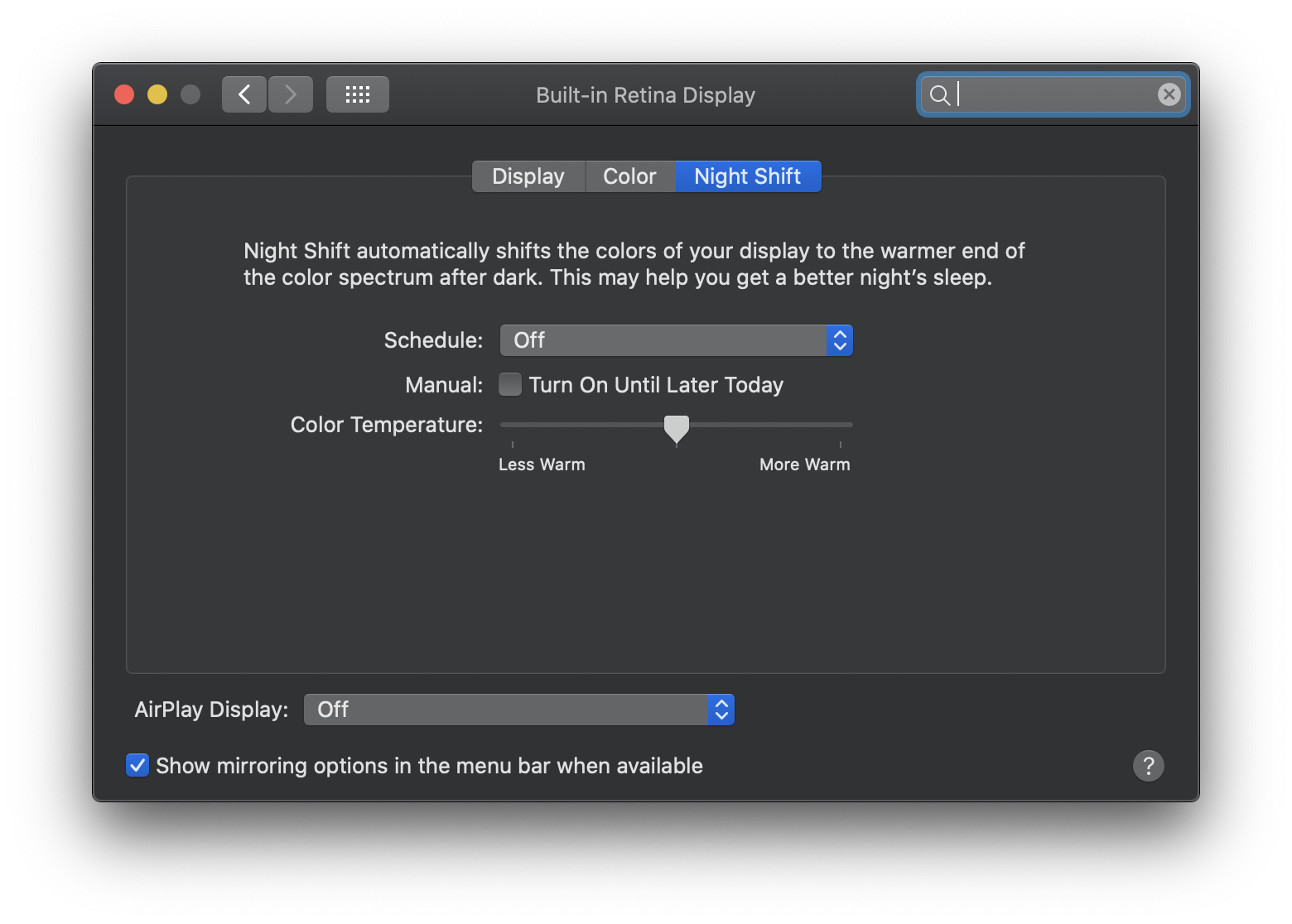Uncheck Show mirroring options in menu bar

137,765
